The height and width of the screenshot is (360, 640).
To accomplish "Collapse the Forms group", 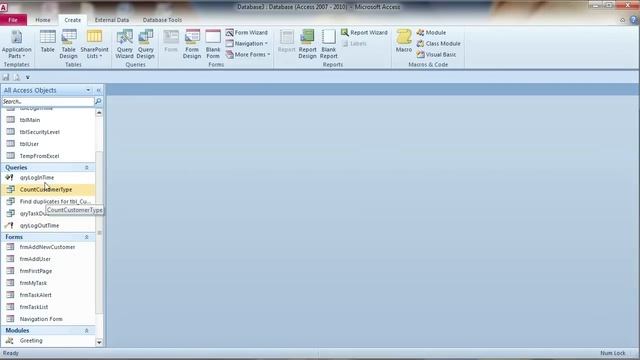I will point(87,237).
